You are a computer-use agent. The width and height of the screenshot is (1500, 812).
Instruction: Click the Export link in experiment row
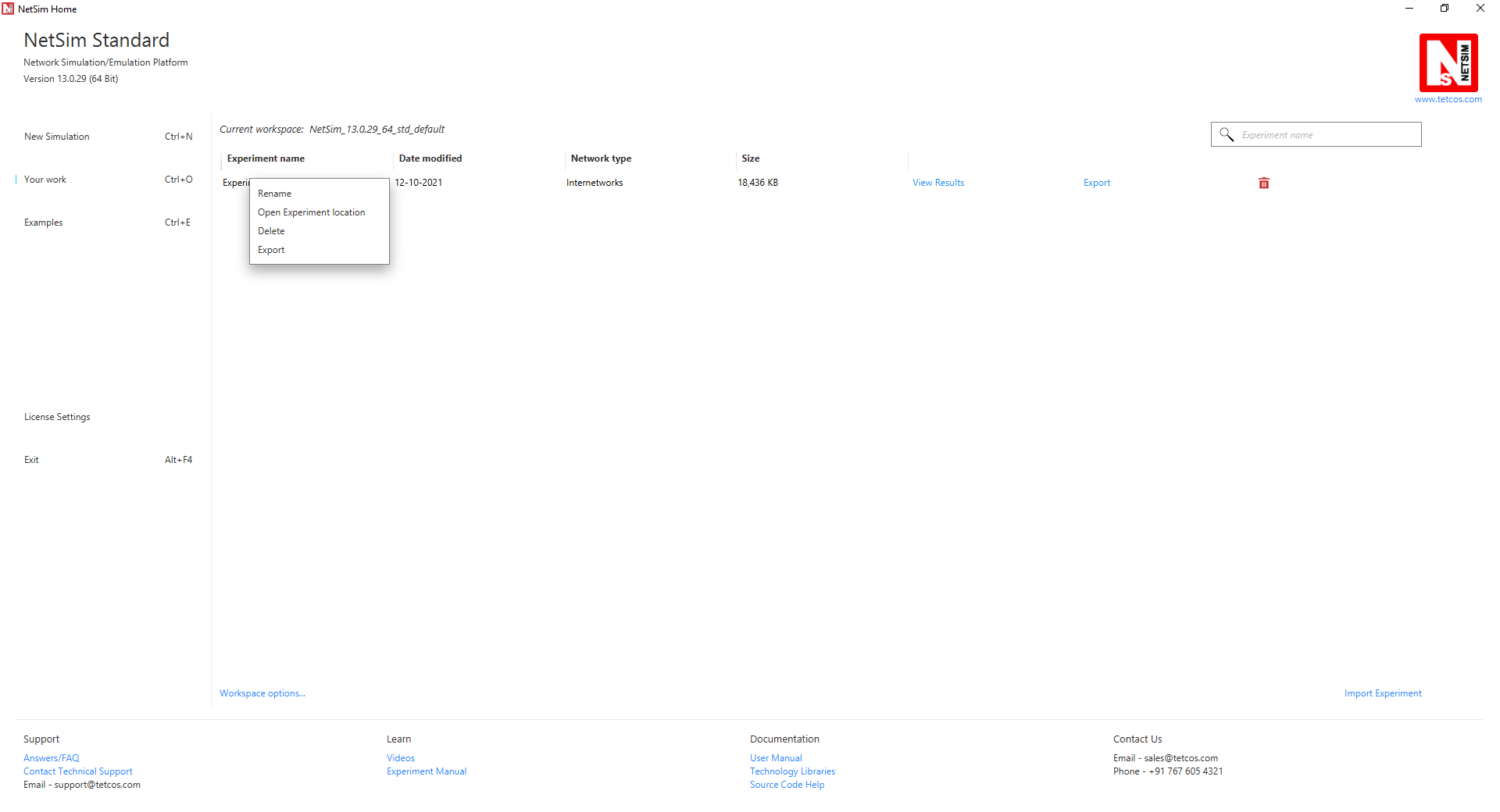click(x=1097, y=183)
